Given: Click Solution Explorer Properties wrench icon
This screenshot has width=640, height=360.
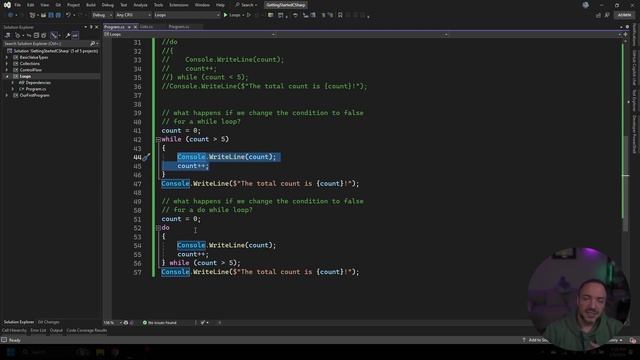Looking at the screenshot, I should tap(68, 36).
